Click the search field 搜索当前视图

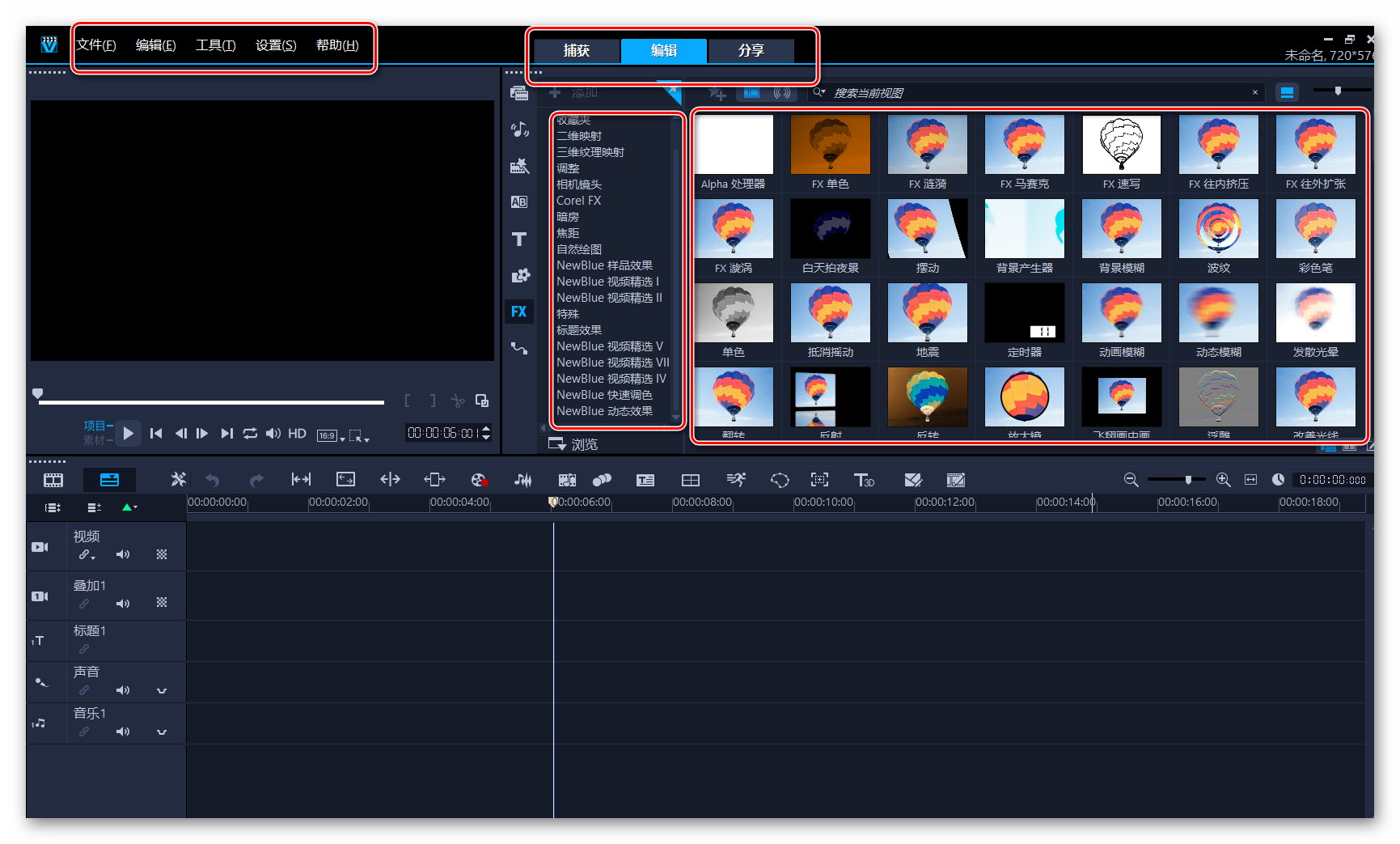(x=1038, y=93)
